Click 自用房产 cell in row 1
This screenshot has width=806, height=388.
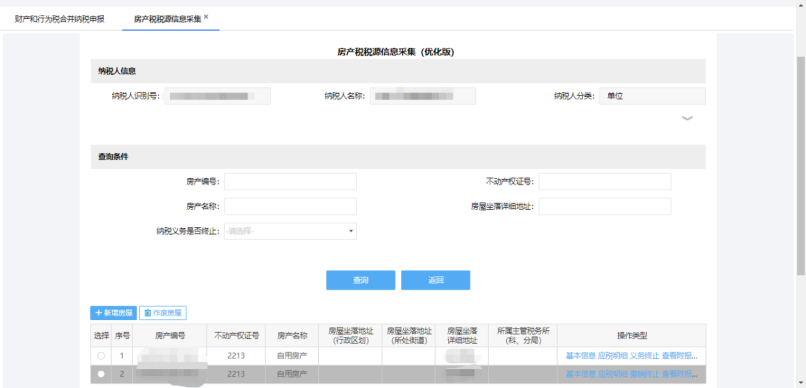[292, 356]
